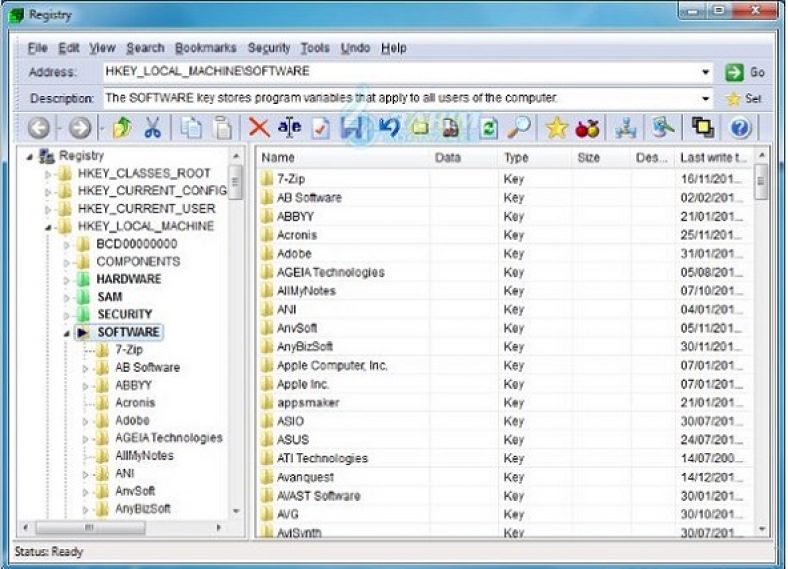The image size is (788, 569).
Task: Select ATI Technologies in list
Action: [x=505, y=458]
